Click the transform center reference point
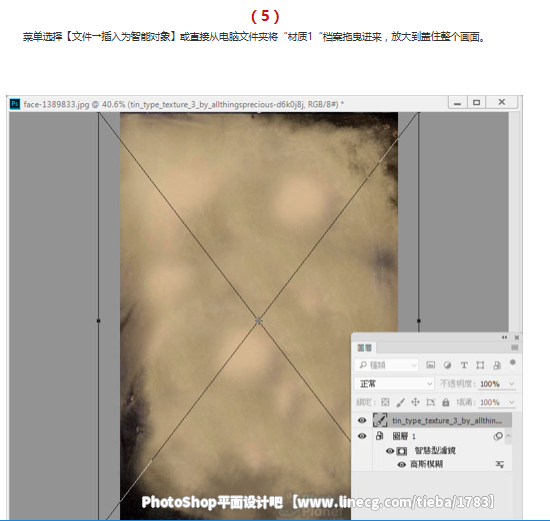Image resolution: width=550 pixels, height=521 pixels. click(x=259, y=321)
